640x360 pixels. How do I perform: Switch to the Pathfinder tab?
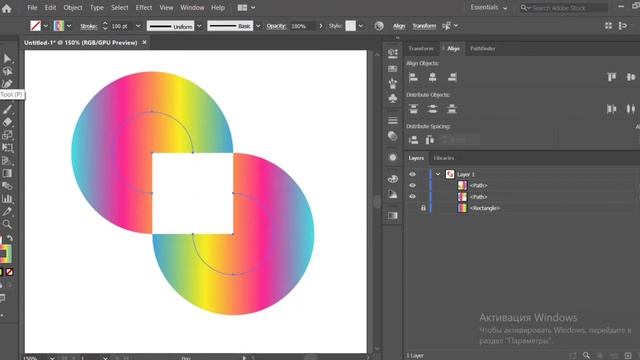tap(482, 49)
